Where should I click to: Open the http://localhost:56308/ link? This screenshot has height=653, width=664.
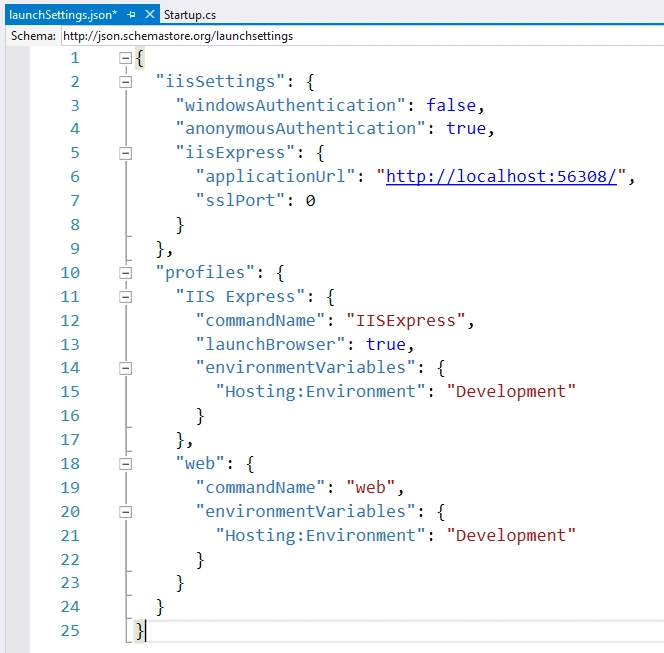[501, 177]
